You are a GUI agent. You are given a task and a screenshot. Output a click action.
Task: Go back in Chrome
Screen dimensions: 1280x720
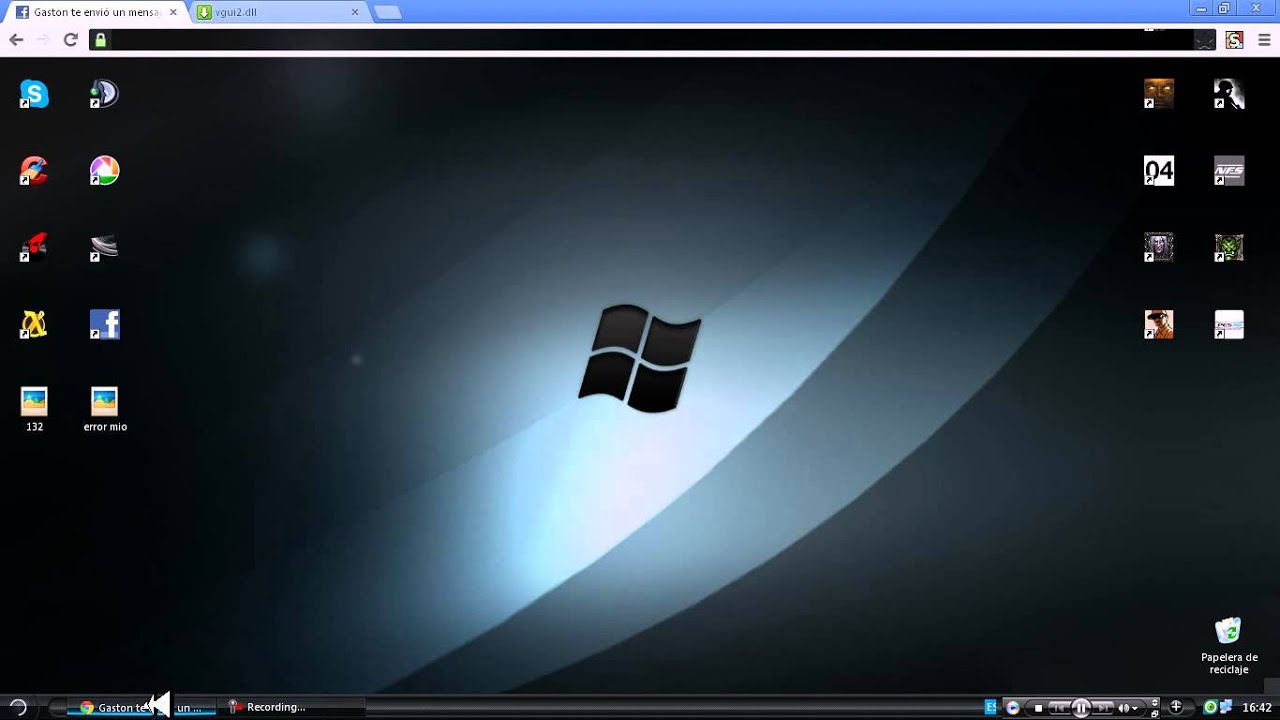click(x=16, y=40)
